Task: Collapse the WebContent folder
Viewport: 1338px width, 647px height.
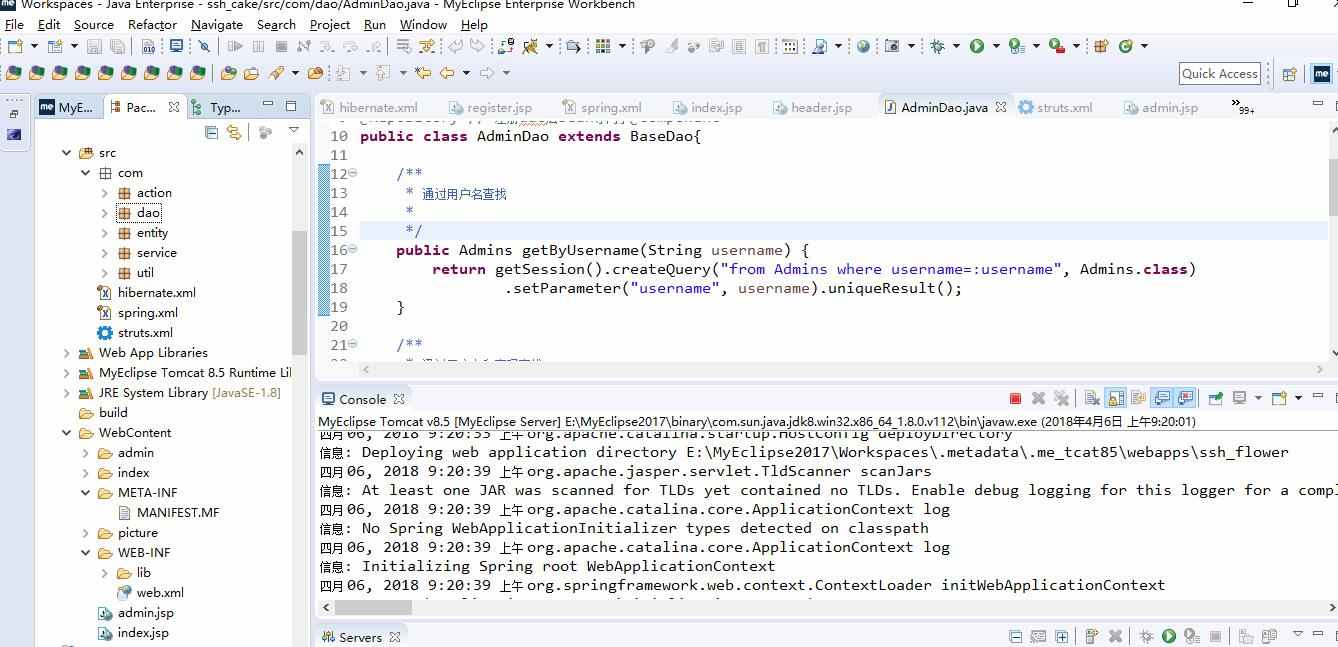Action: click(x=67, y=433)
